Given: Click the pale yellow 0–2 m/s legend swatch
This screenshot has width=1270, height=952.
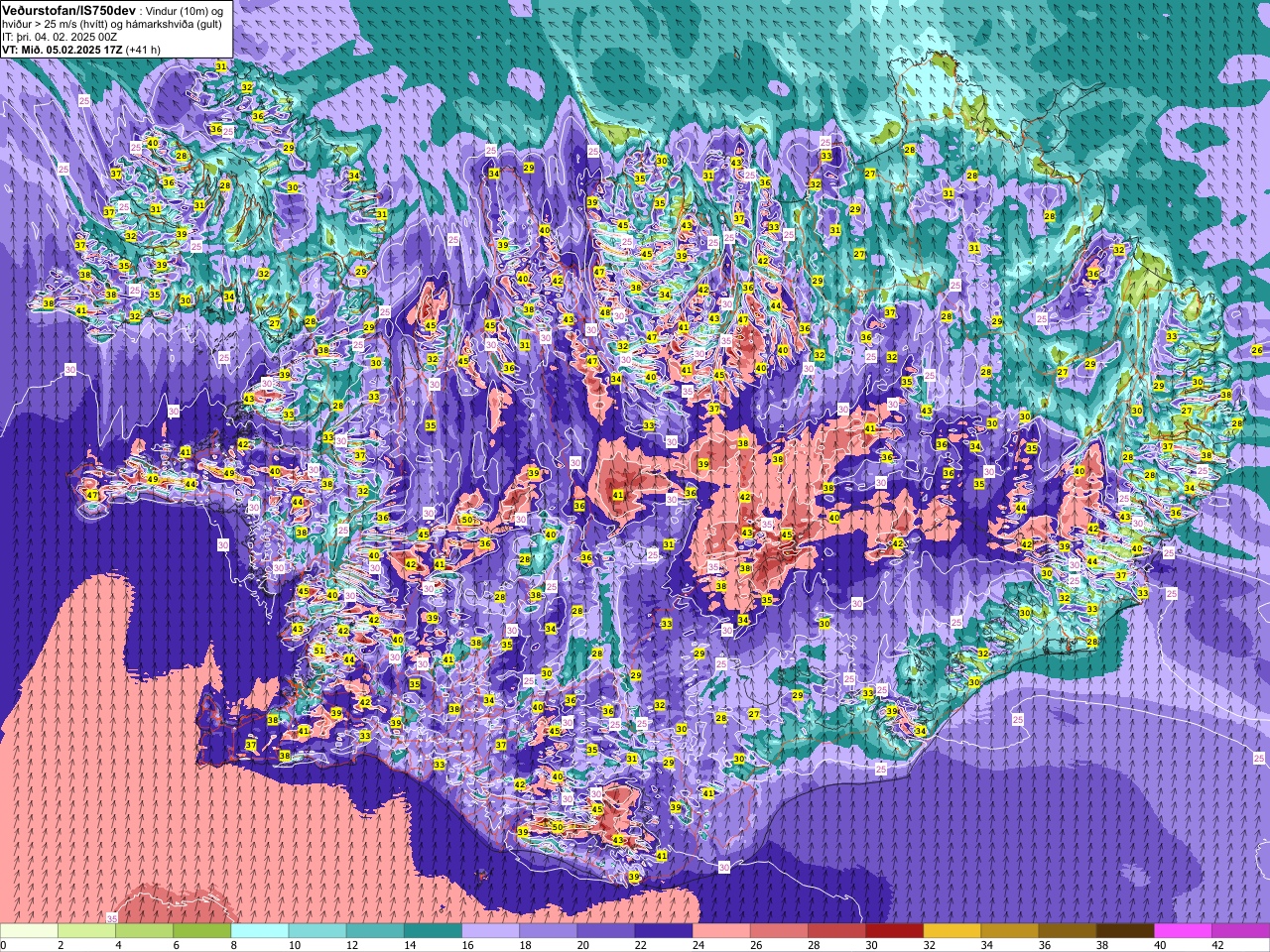Looking at the screenshot, I should [x=30, y=931].
